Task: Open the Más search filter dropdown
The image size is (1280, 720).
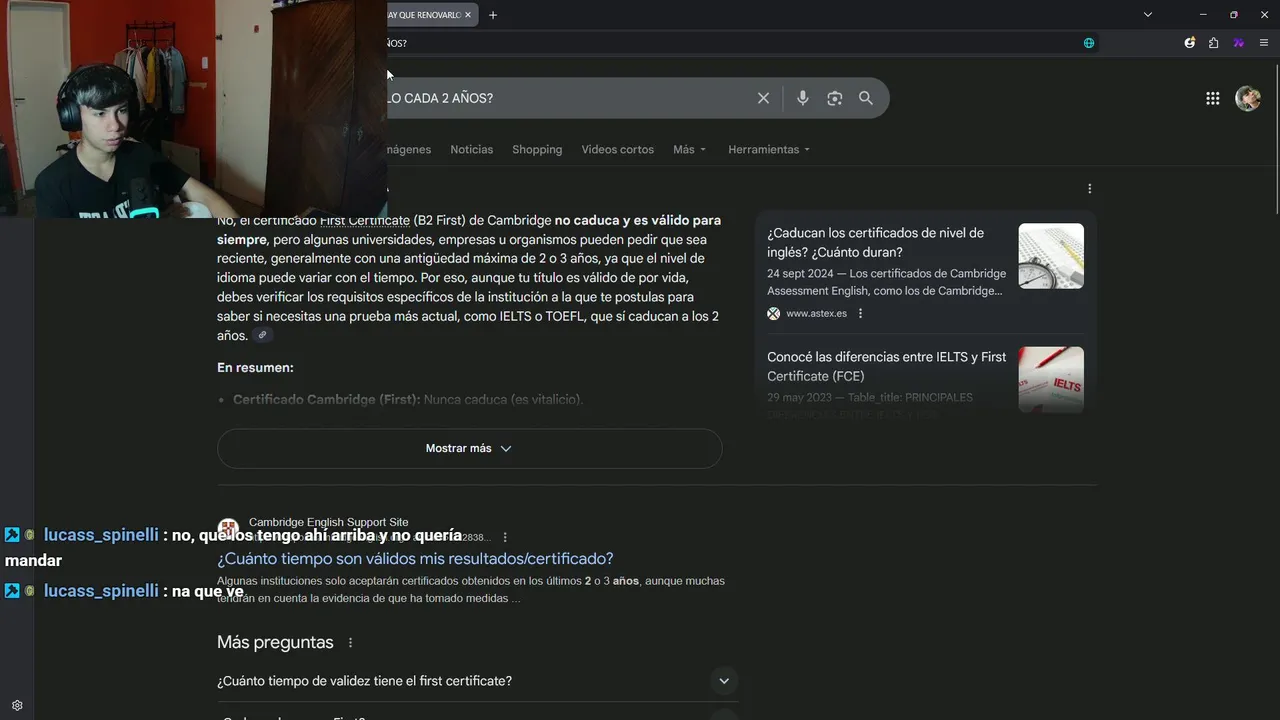Action: [689, 149]
